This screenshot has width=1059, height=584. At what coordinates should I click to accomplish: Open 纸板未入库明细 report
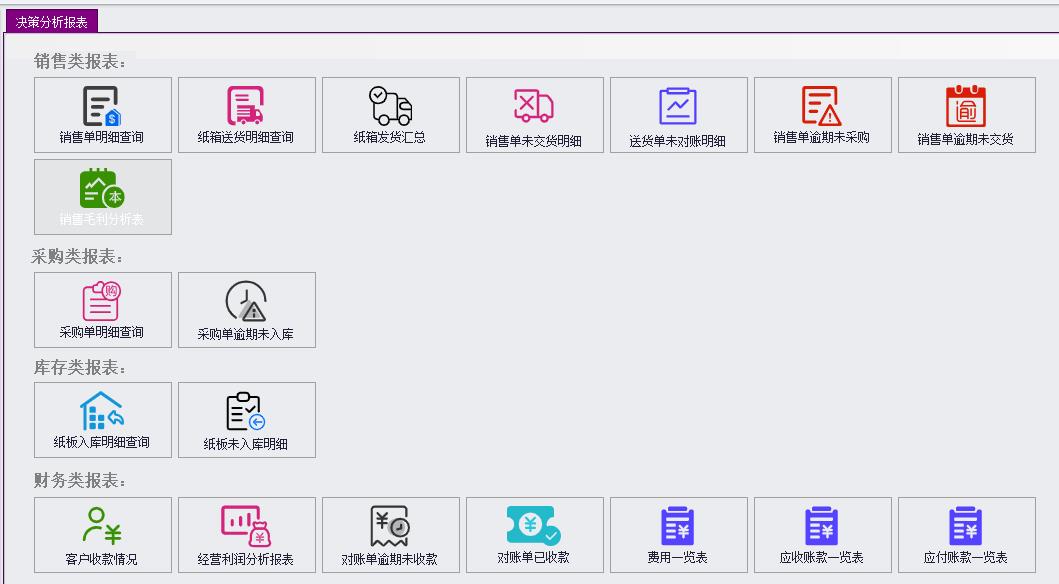[247, 419]
